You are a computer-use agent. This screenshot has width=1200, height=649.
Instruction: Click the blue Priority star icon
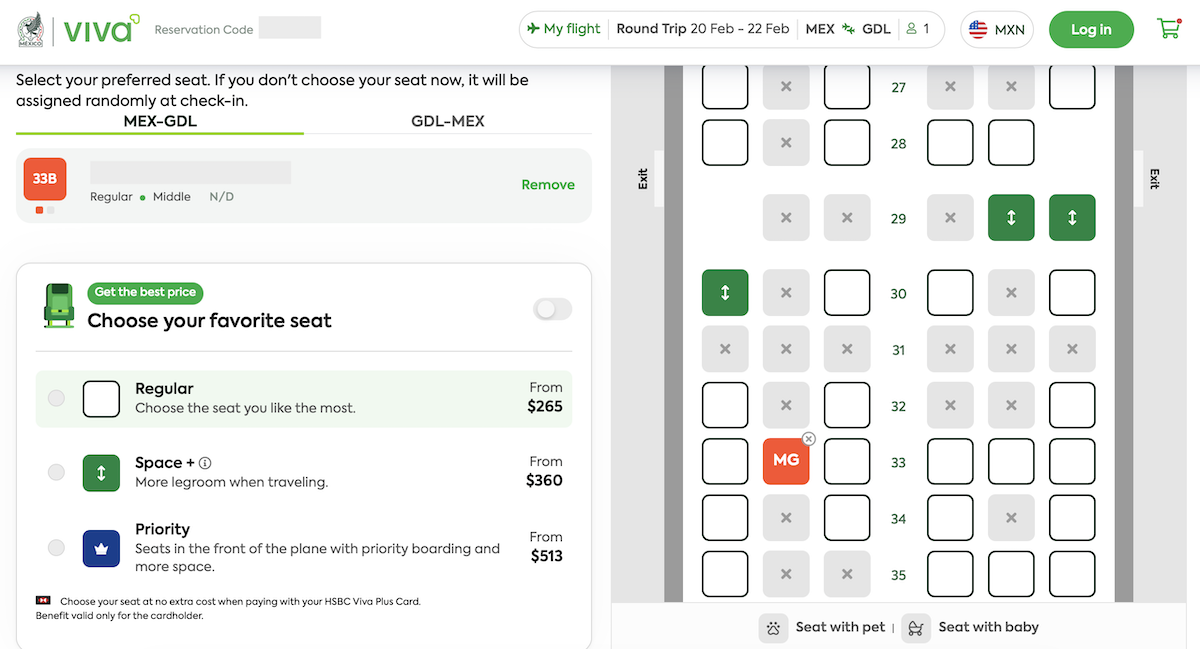[101, 548]
